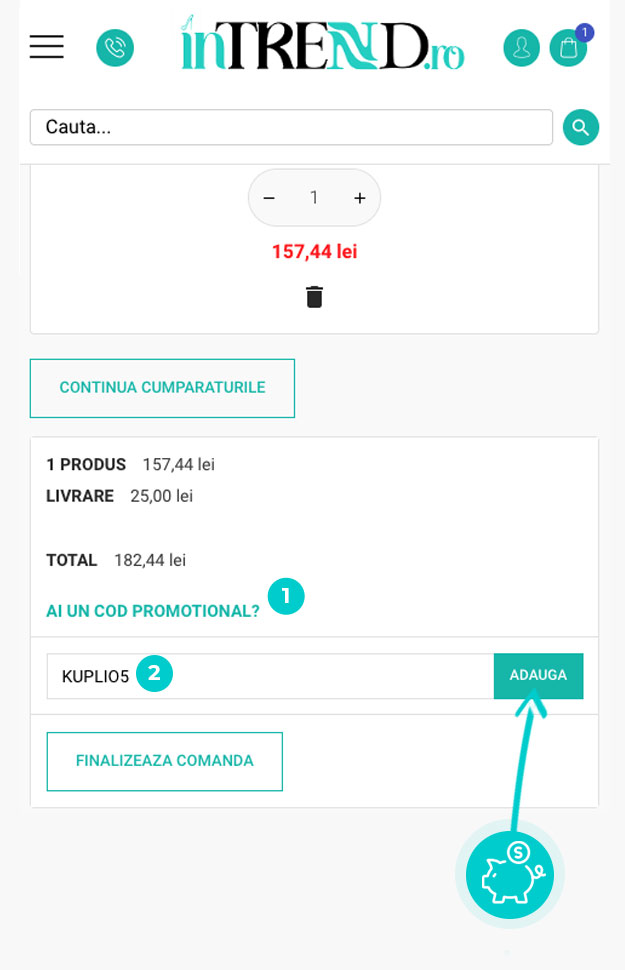Image resolution: width=625 pixels, height=970 pixels.
Task: Click the search magnifier button
Action: tap(581, 127)
